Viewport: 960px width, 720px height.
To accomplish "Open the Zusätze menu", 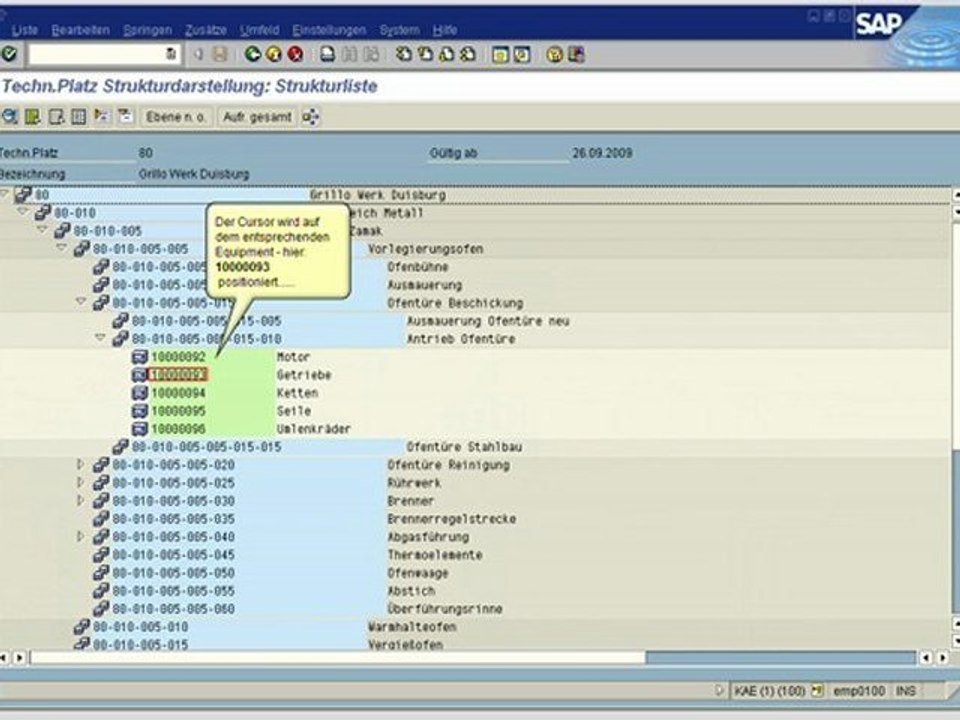I will click(206, 30).
